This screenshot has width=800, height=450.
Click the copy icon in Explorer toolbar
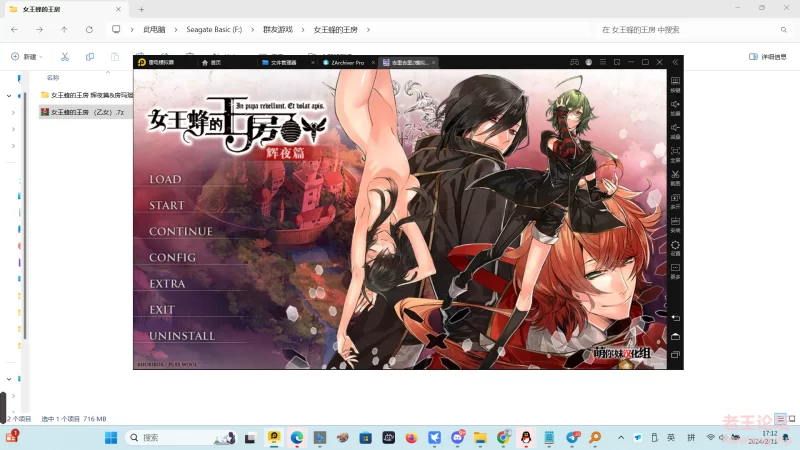[x=90, y=57]
